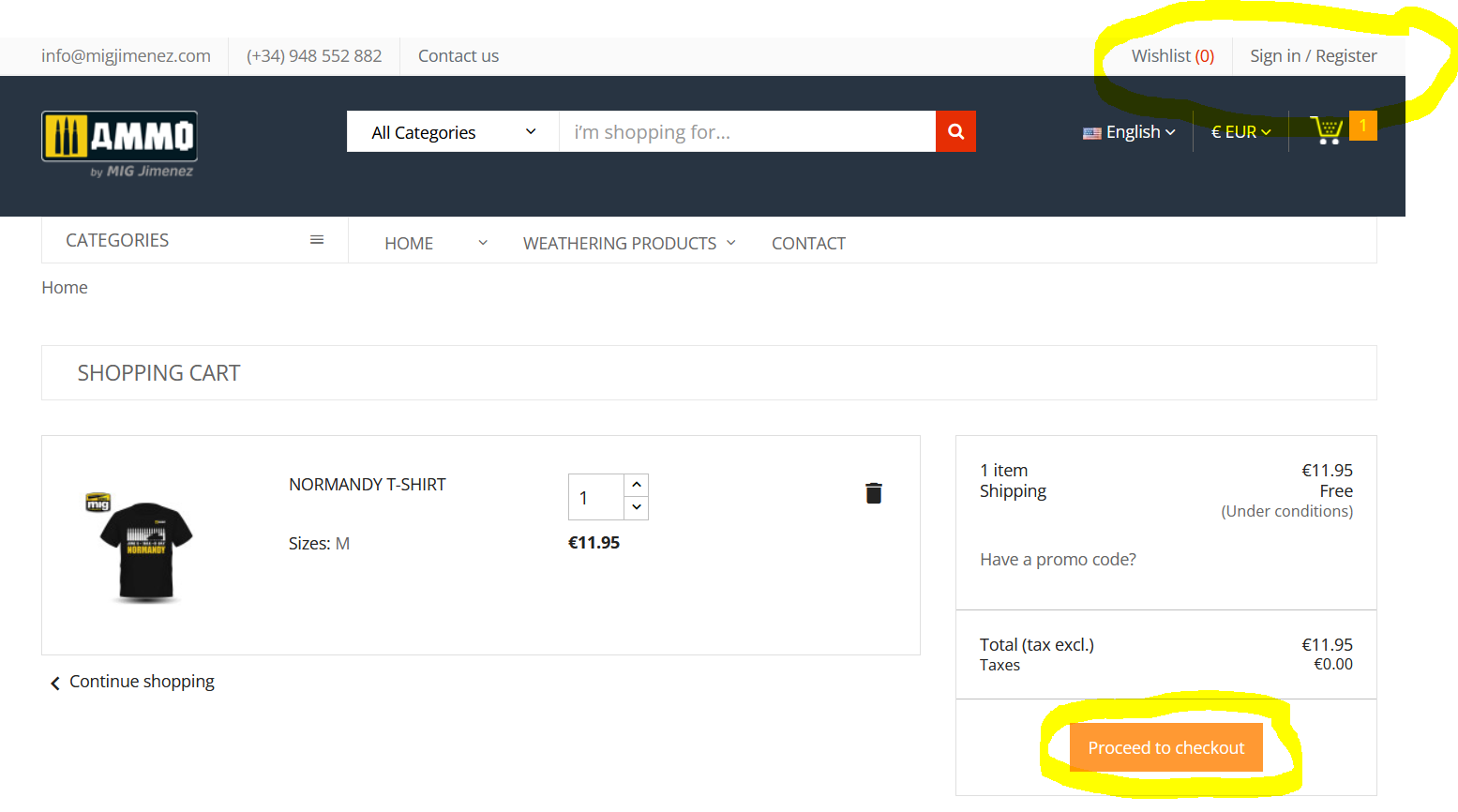1458x812 pixels.
Task: Click the (Under conditions) shipping note
Action: 1287,511
